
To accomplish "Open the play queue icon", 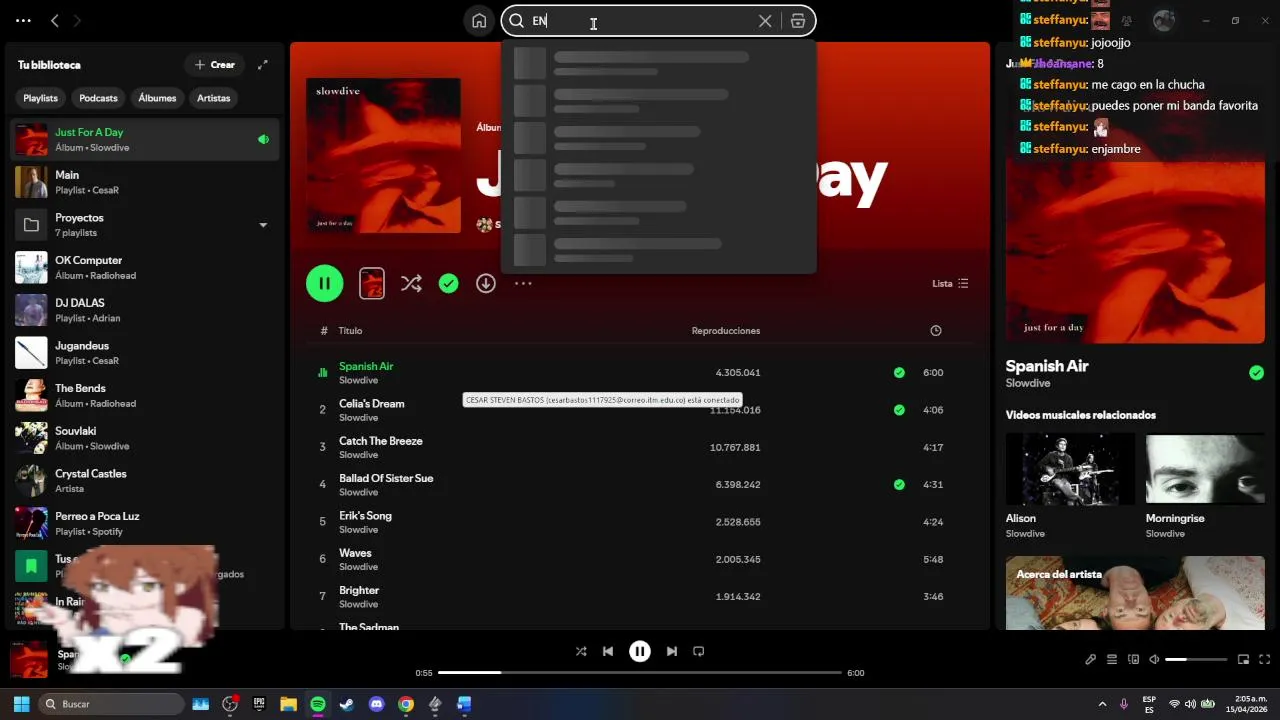I will click(1112, 659).
